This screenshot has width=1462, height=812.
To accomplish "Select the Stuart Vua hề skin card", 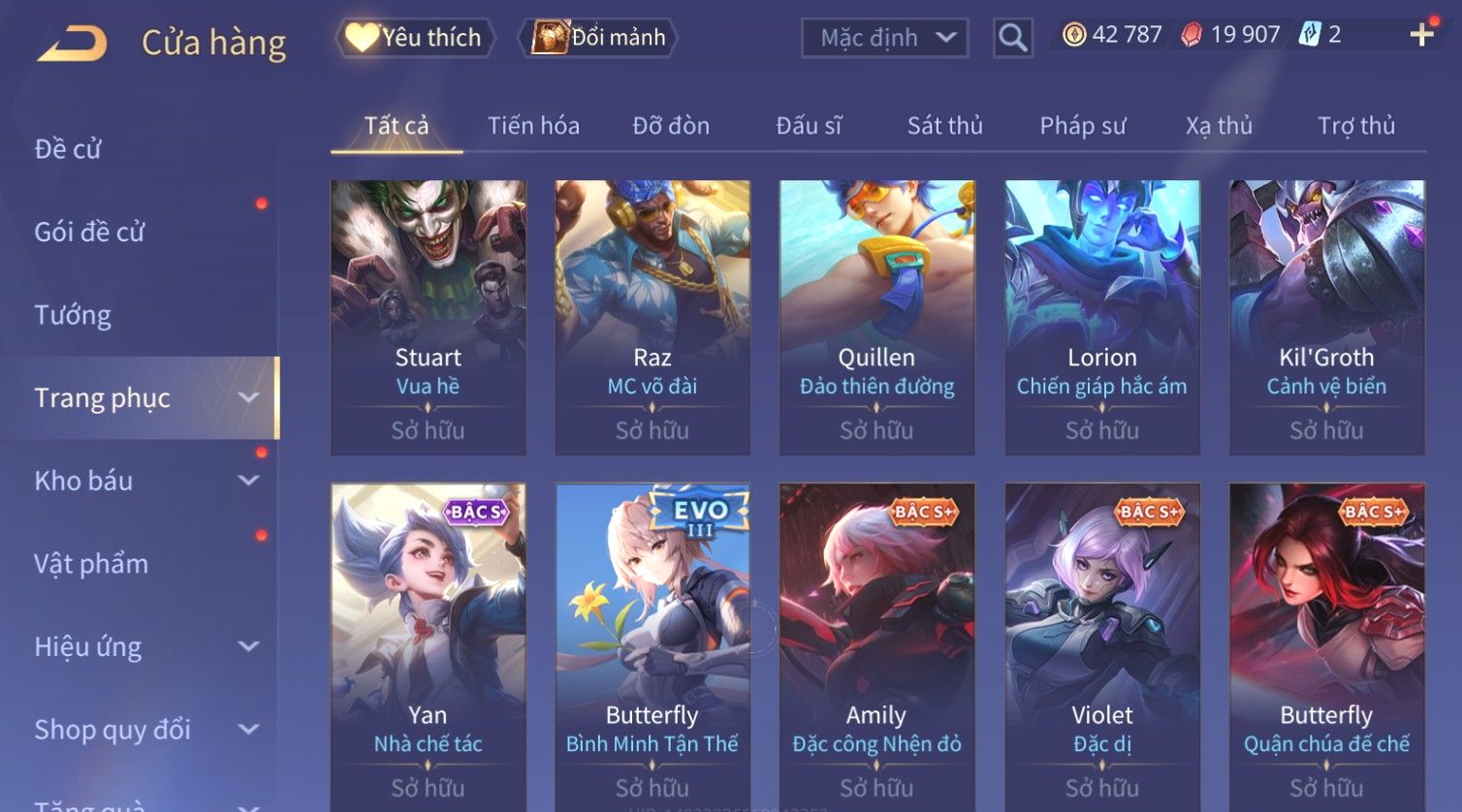I will (x=428, y=318).
